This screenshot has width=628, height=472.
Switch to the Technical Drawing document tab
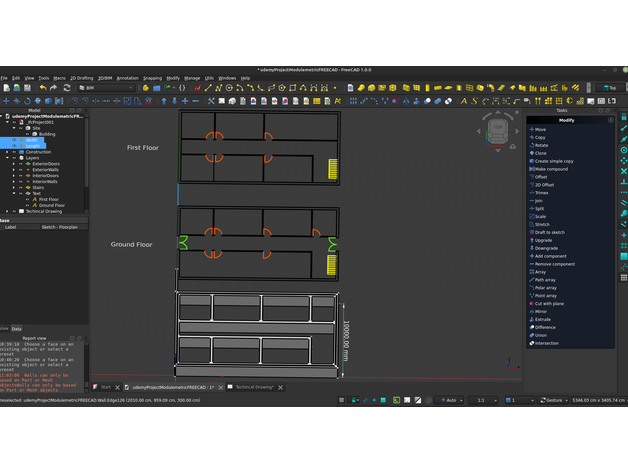pos(254,387)
